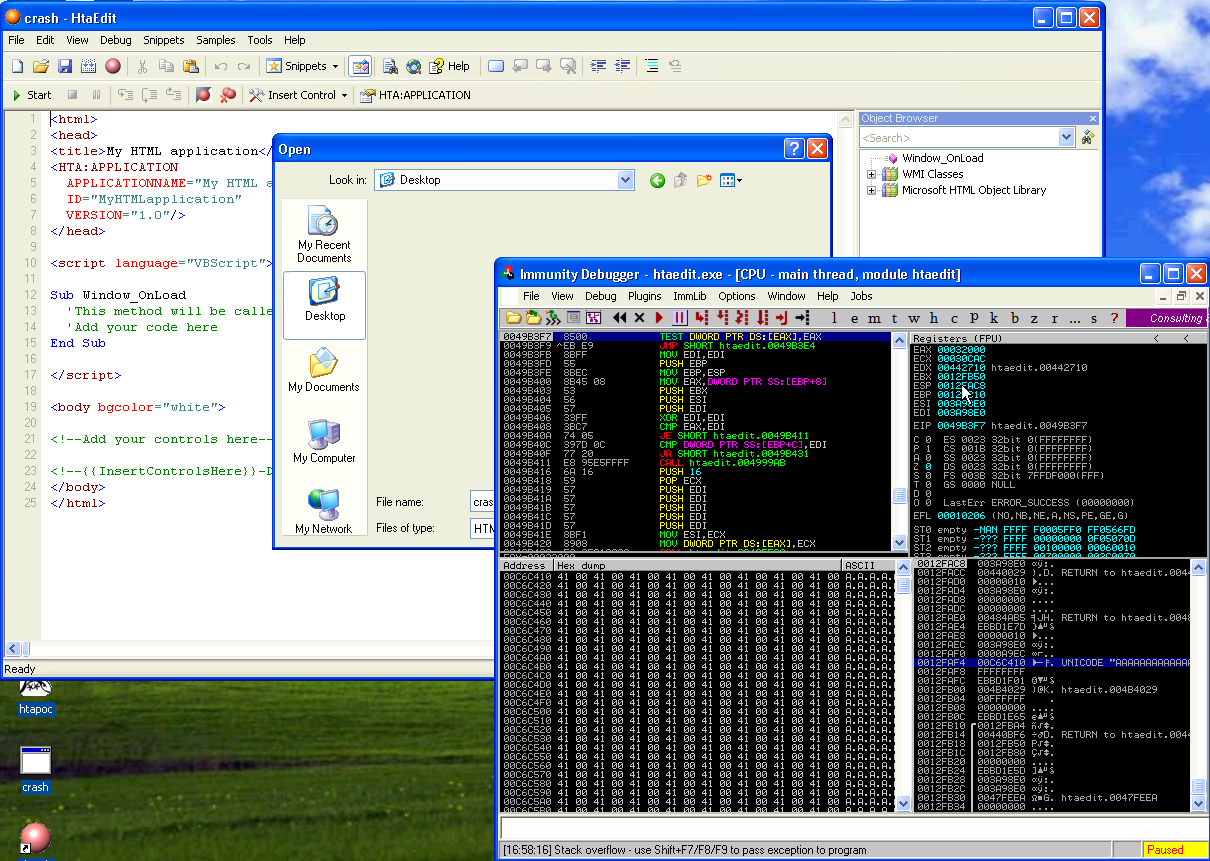Open the ImmLib menu in Immunity Debugger
Viewport: 1210px width, 861px height.
[690, 296]
